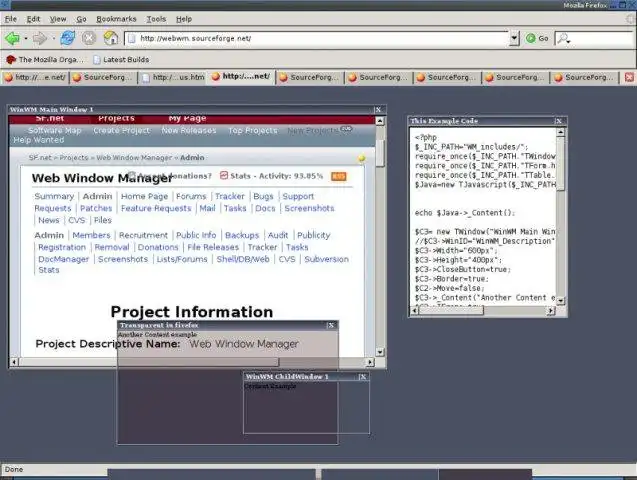The height and width of the screenshot is (480, 637).
Task: Click the Main Window horizontal scrollbar right arrow
Action: point(370,362)
